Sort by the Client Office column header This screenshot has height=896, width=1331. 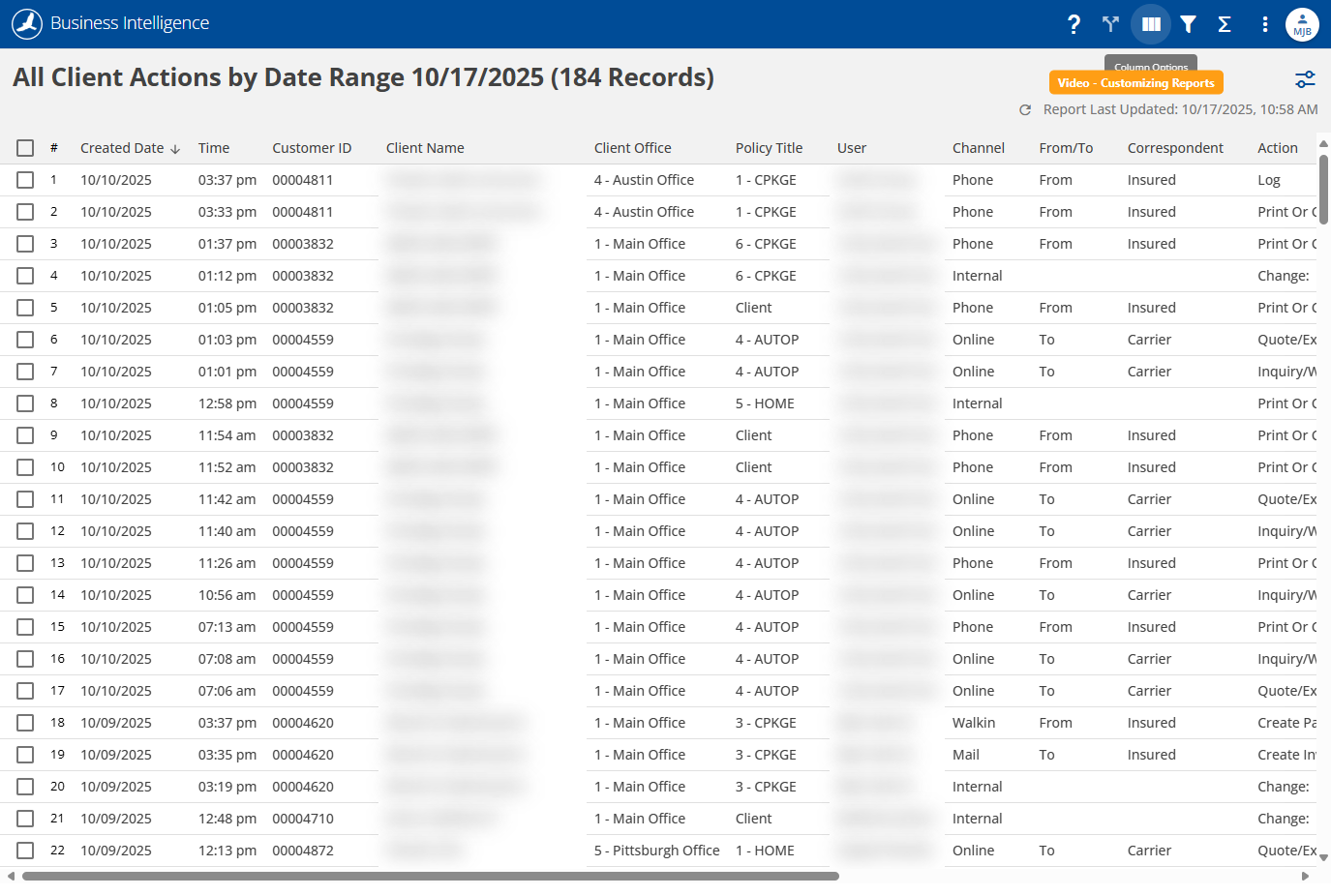632,148
